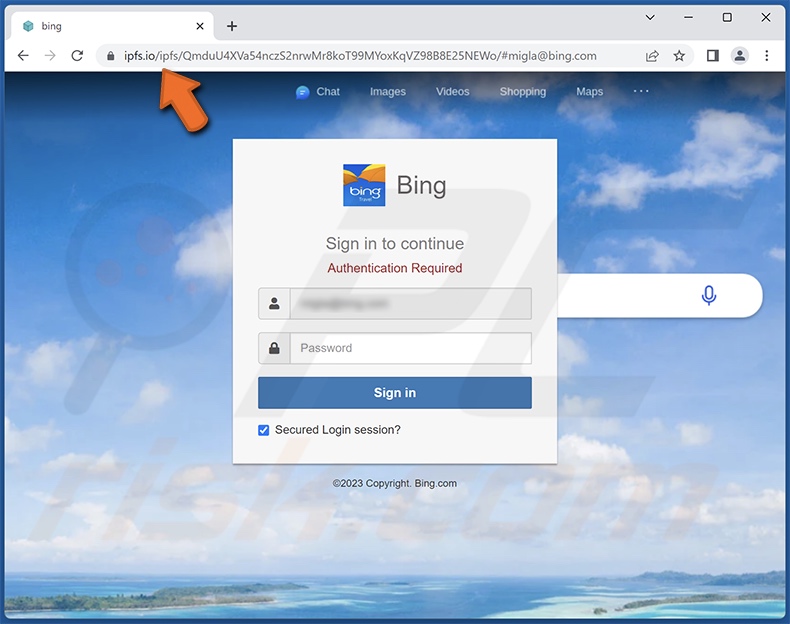Open Videos from top navigation
Screen dimensions: 790x624
(452, 92)
